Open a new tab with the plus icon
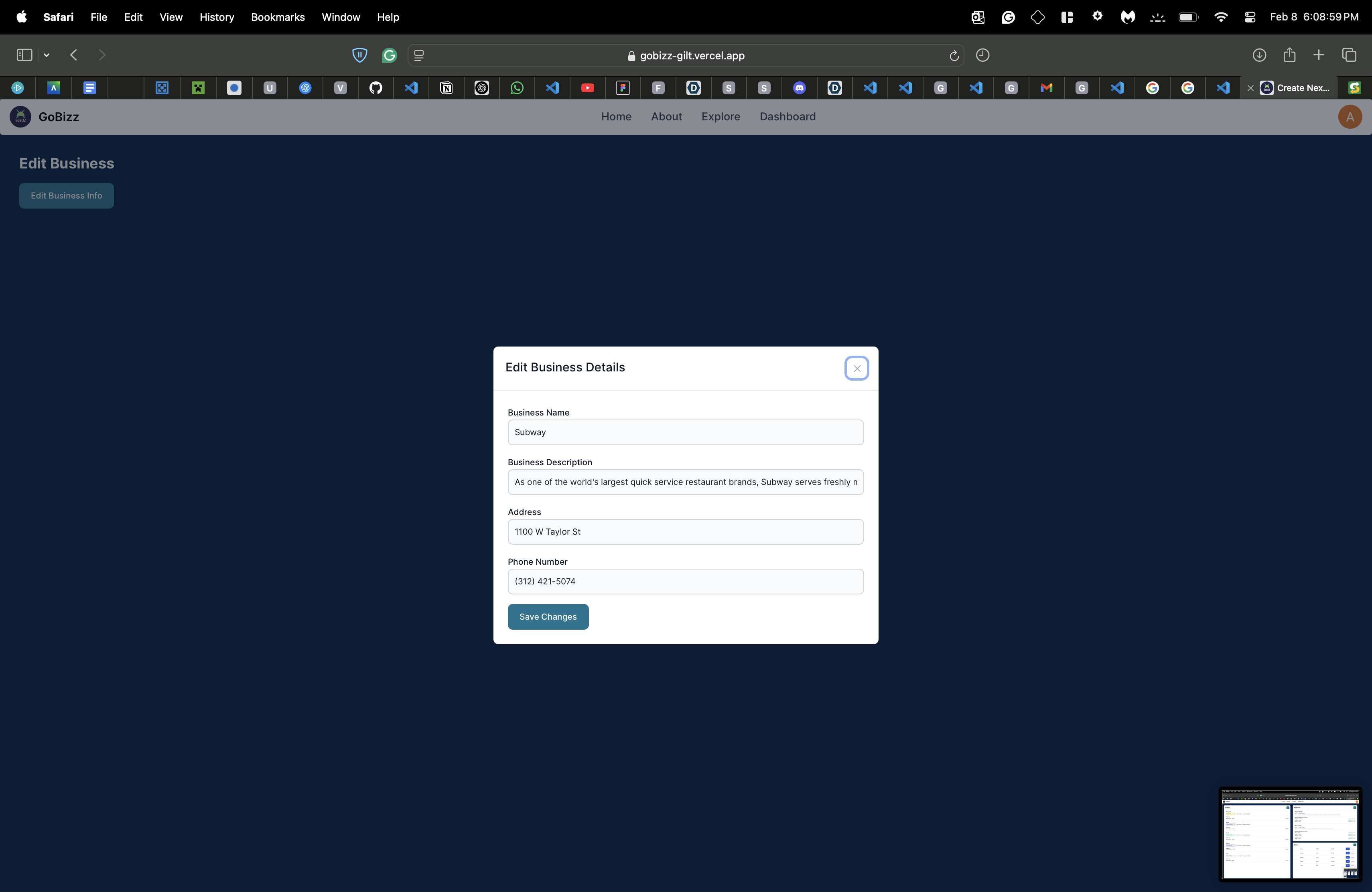1372x892 pixels. pos(1319,55)
